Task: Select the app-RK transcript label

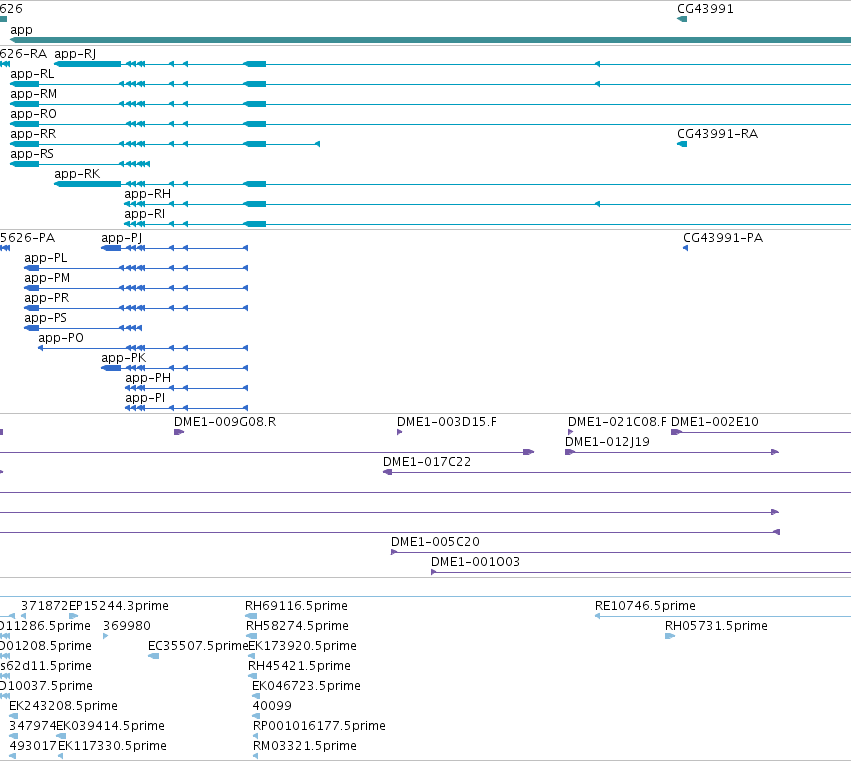Action: (77, 174)
